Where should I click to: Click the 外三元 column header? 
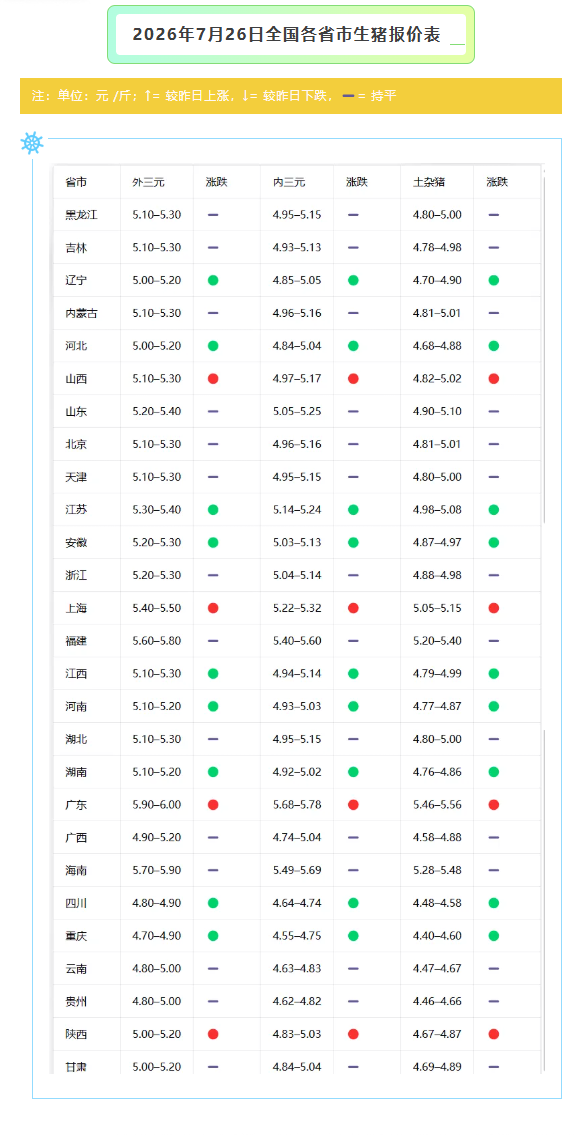point(148,182)
